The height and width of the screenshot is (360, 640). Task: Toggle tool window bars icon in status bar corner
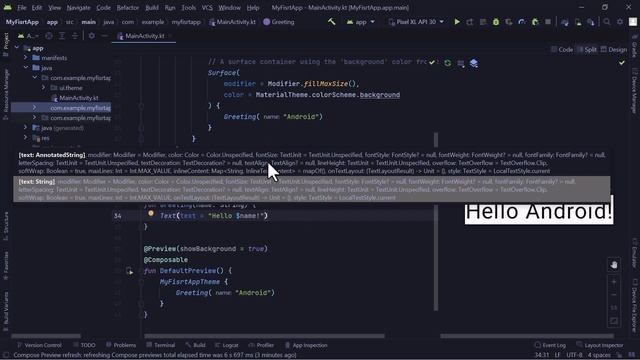click(x=6, y=355)
